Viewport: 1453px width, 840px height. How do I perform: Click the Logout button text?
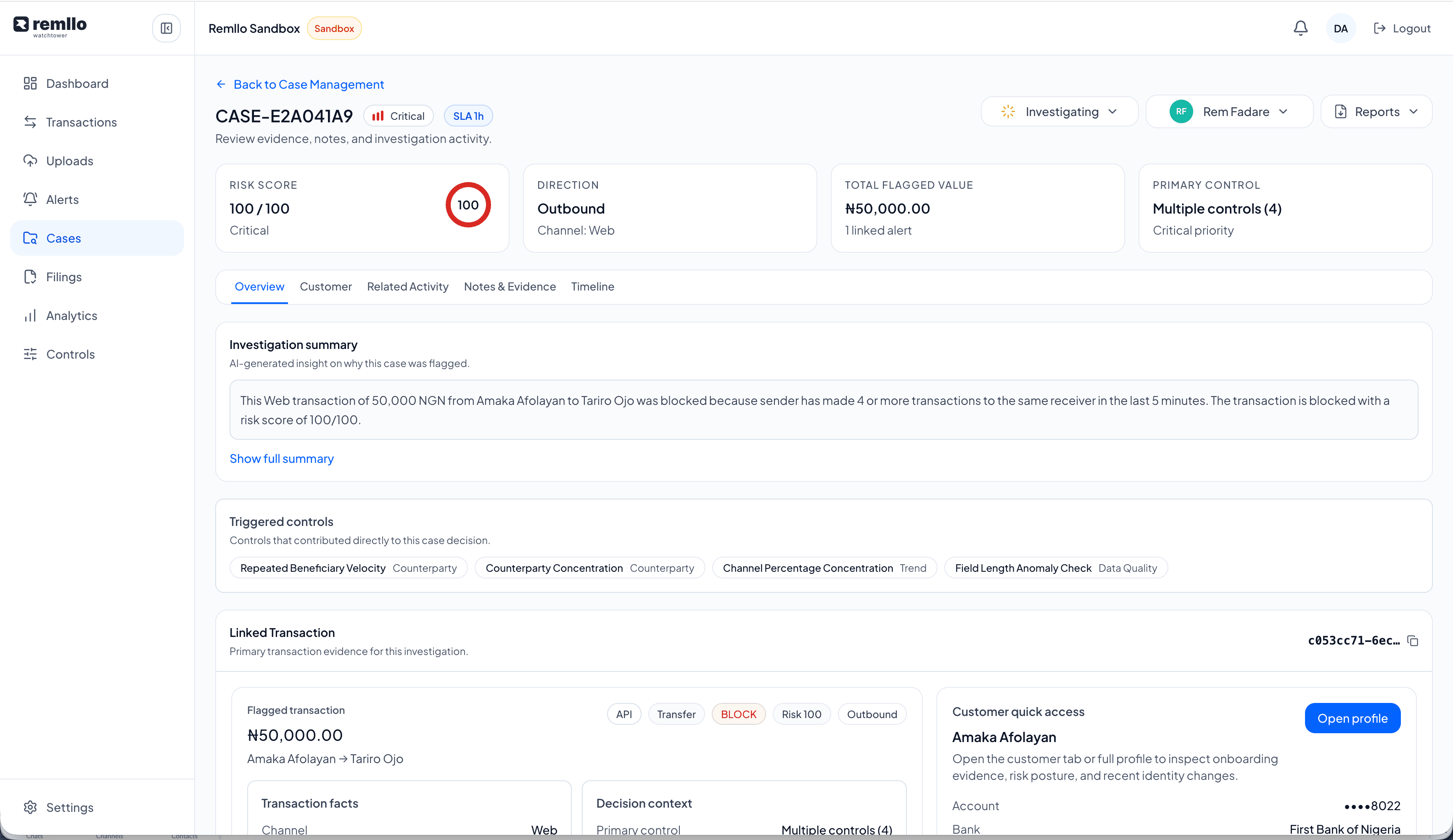pos(1411,28)
